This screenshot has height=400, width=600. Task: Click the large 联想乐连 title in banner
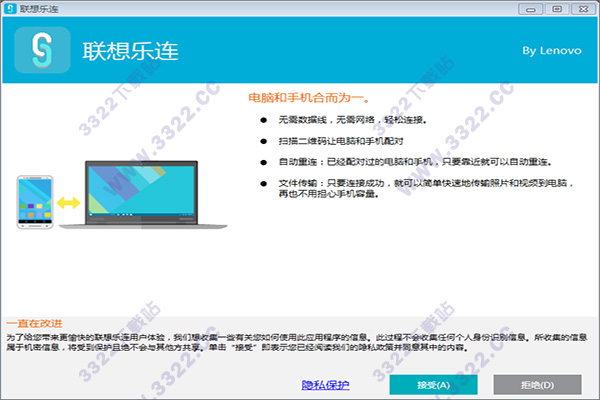coord(130,51)
